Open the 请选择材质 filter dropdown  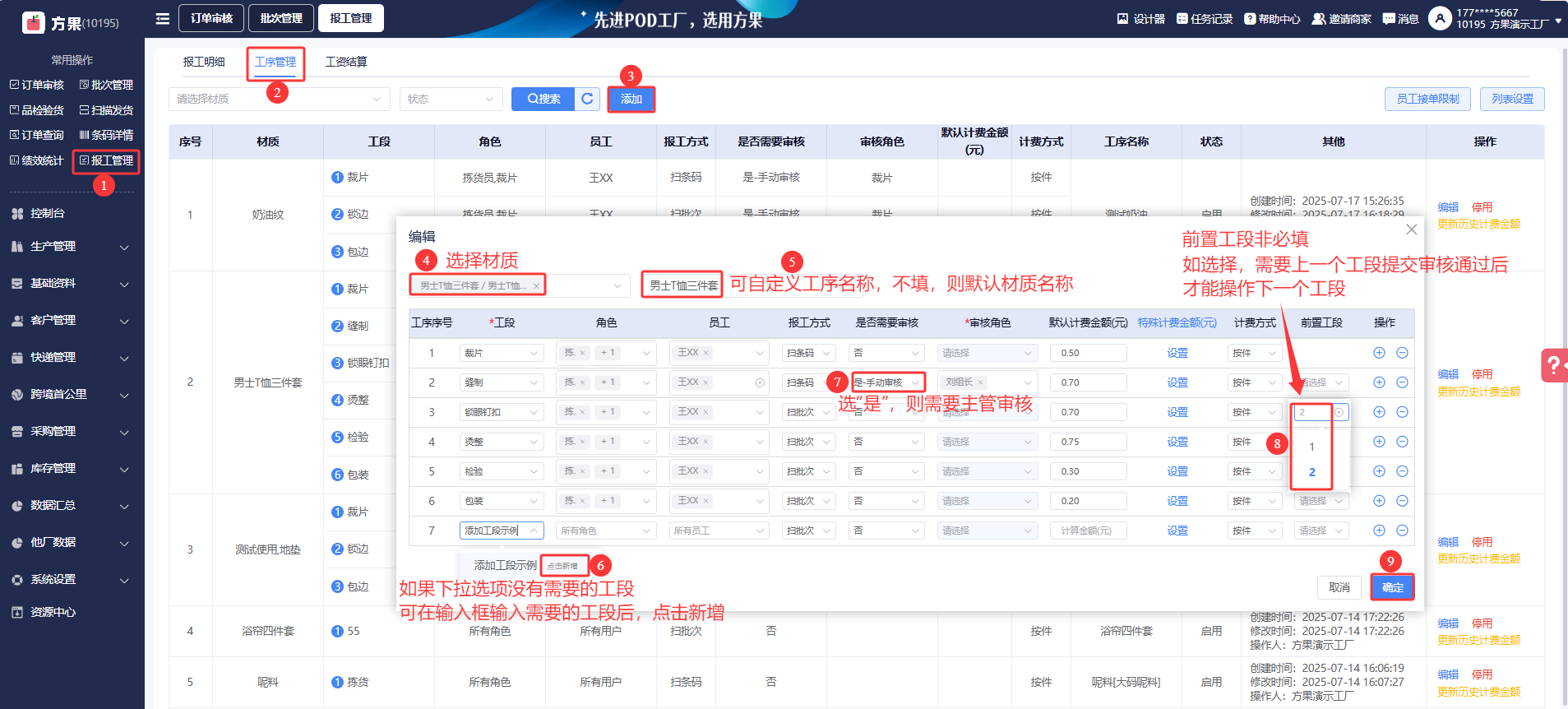tap(279, 99)
